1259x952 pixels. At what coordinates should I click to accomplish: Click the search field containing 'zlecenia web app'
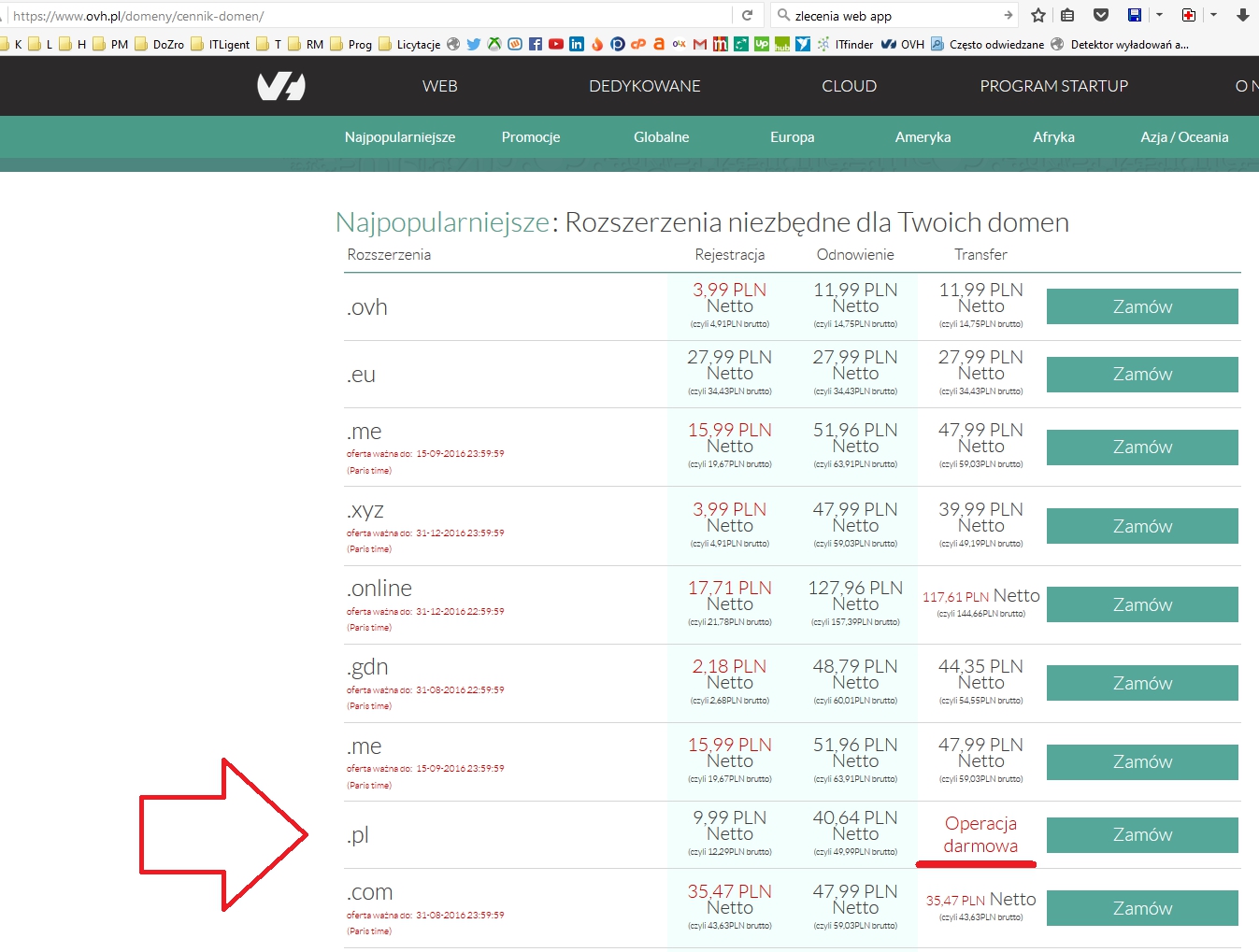click(893, 16)
